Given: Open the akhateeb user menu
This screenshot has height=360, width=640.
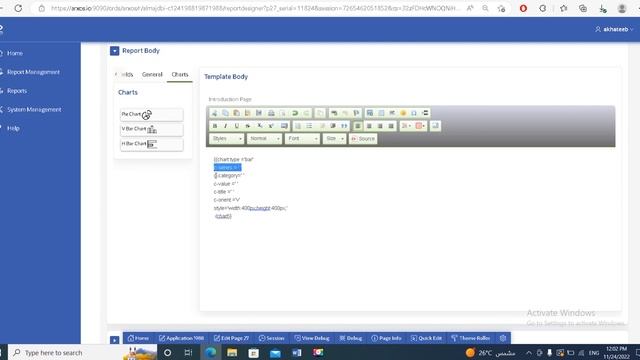Looking at the screenshot, I should [x=614, y=29].
